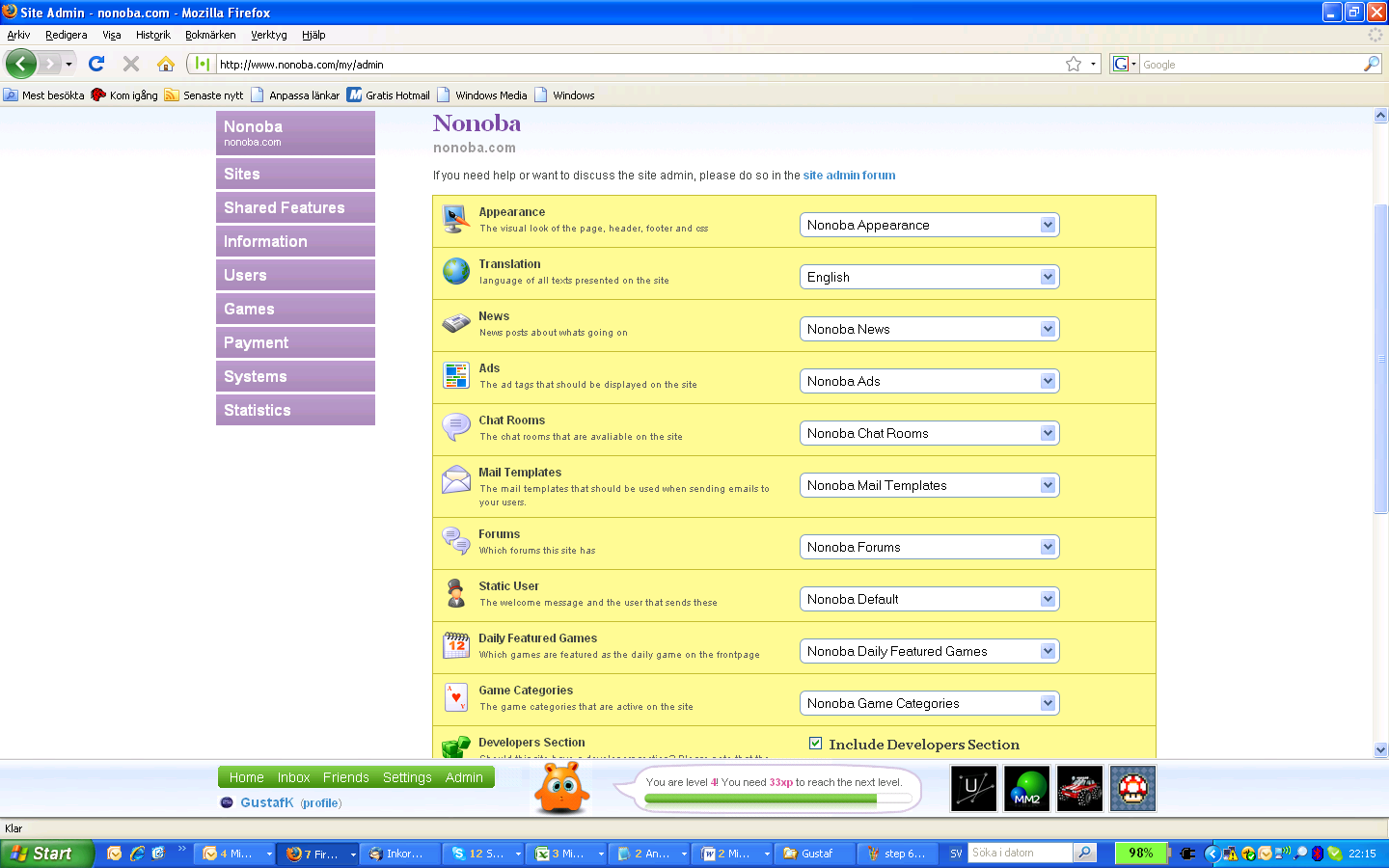Bookmark this page with the star icon
Image resolution: width=1389 pixels, height=868 pixels.
(x=1074, y=64)
